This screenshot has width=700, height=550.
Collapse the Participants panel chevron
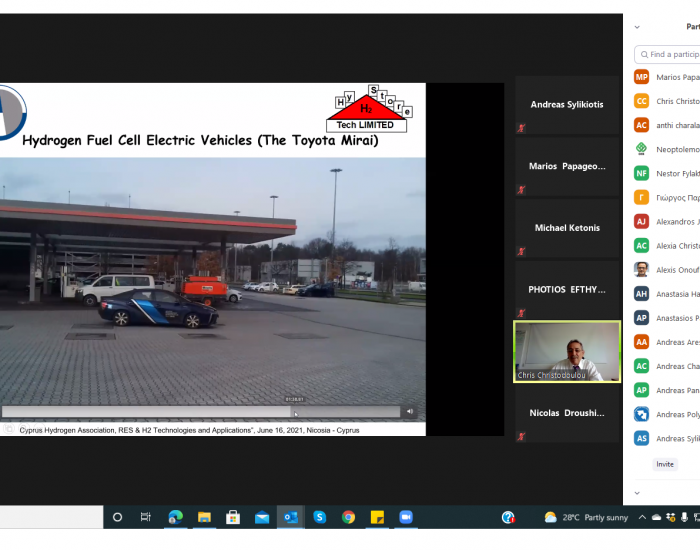[x=637, y=27]
